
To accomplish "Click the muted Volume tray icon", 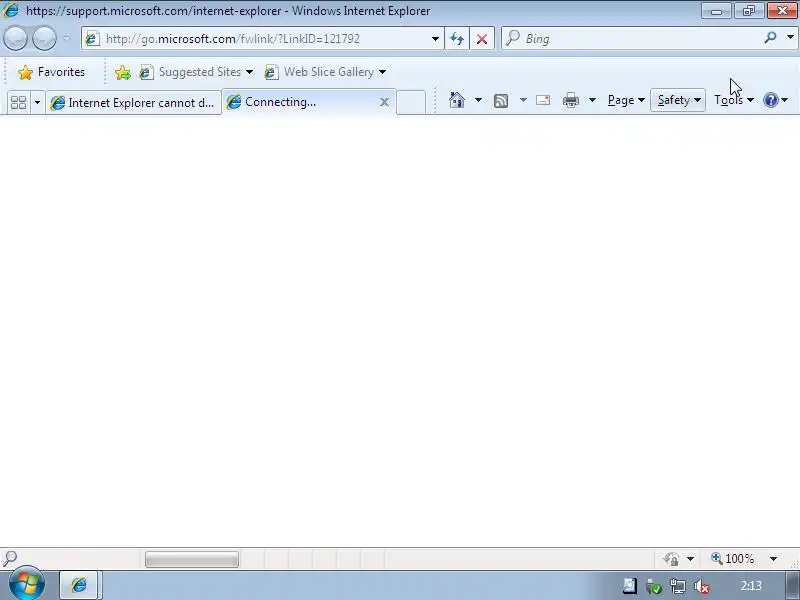I will tap(702, 587).
